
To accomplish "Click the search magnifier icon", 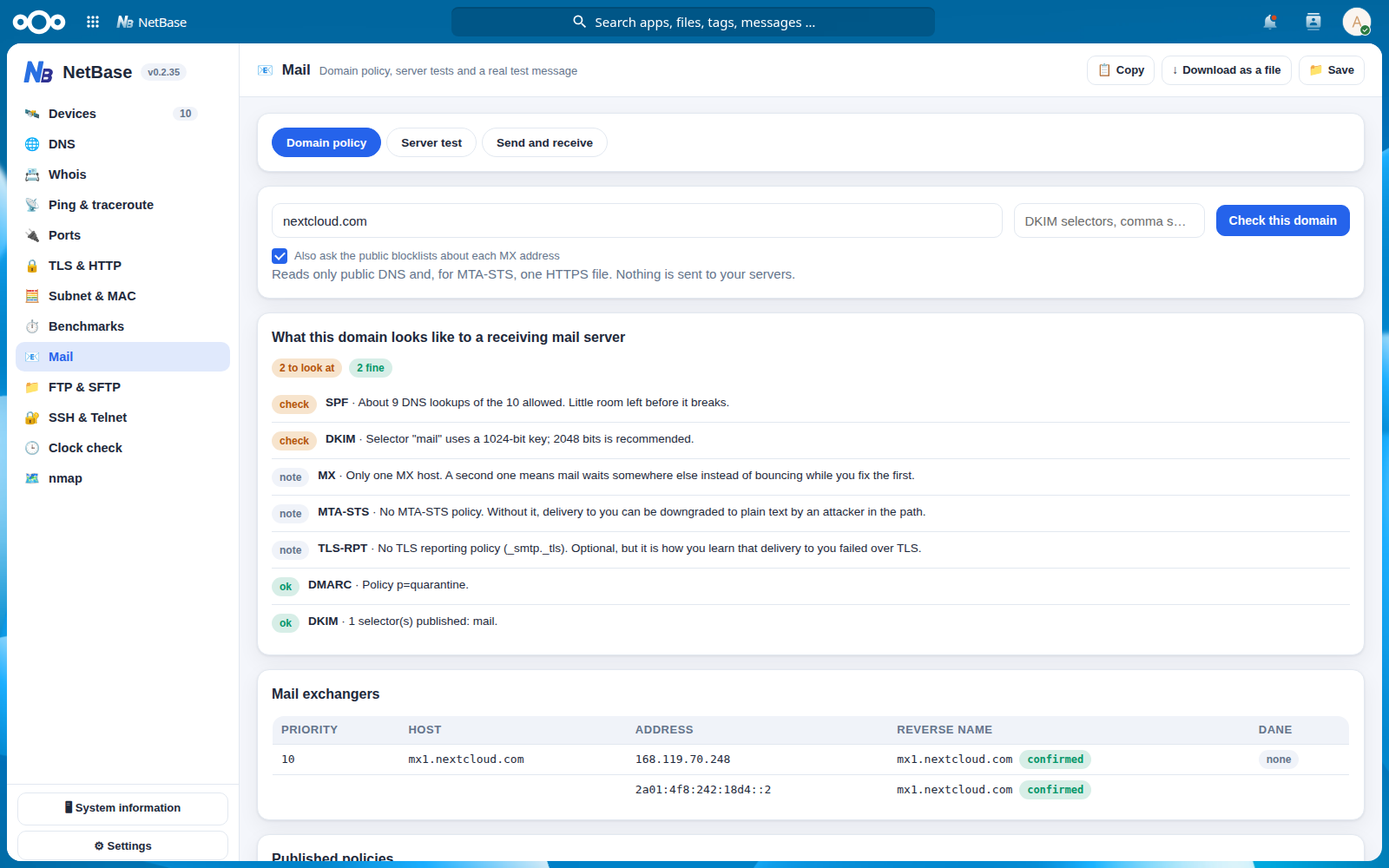I will [x=580, y=22].
